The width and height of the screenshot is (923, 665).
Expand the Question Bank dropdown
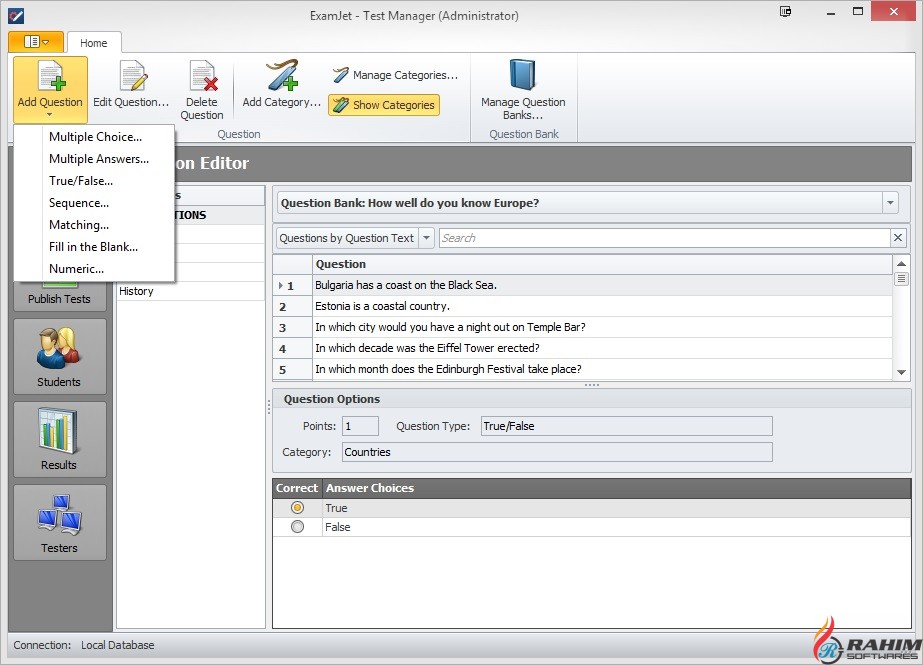[x=890, y=203]
